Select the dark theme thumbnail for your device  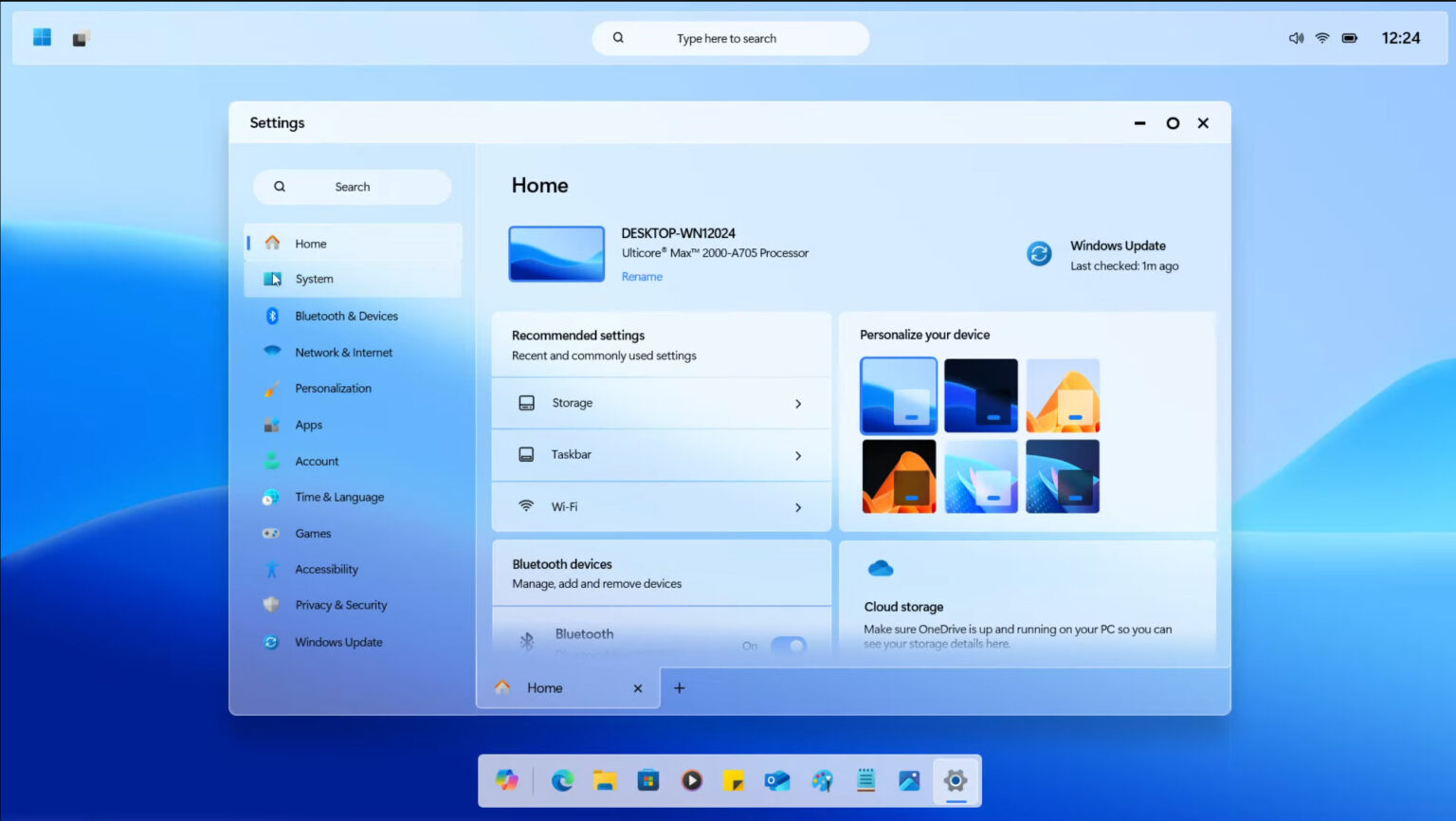pyautogui.click(x=980, y=395)
